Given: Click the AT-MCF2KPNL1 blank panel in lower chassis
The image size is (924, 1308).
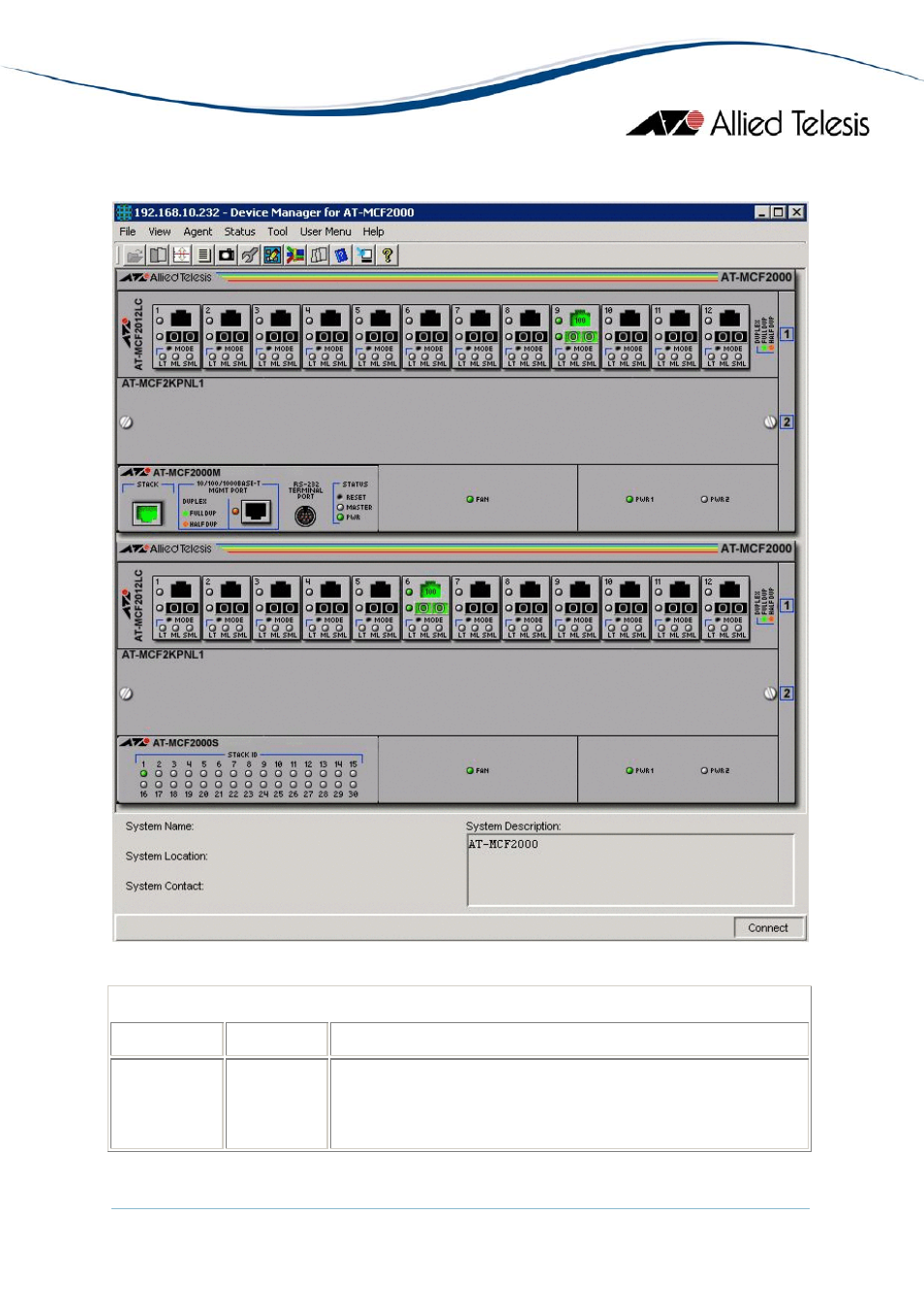Looking at the screenshot, I should click(x=447, y=693).
